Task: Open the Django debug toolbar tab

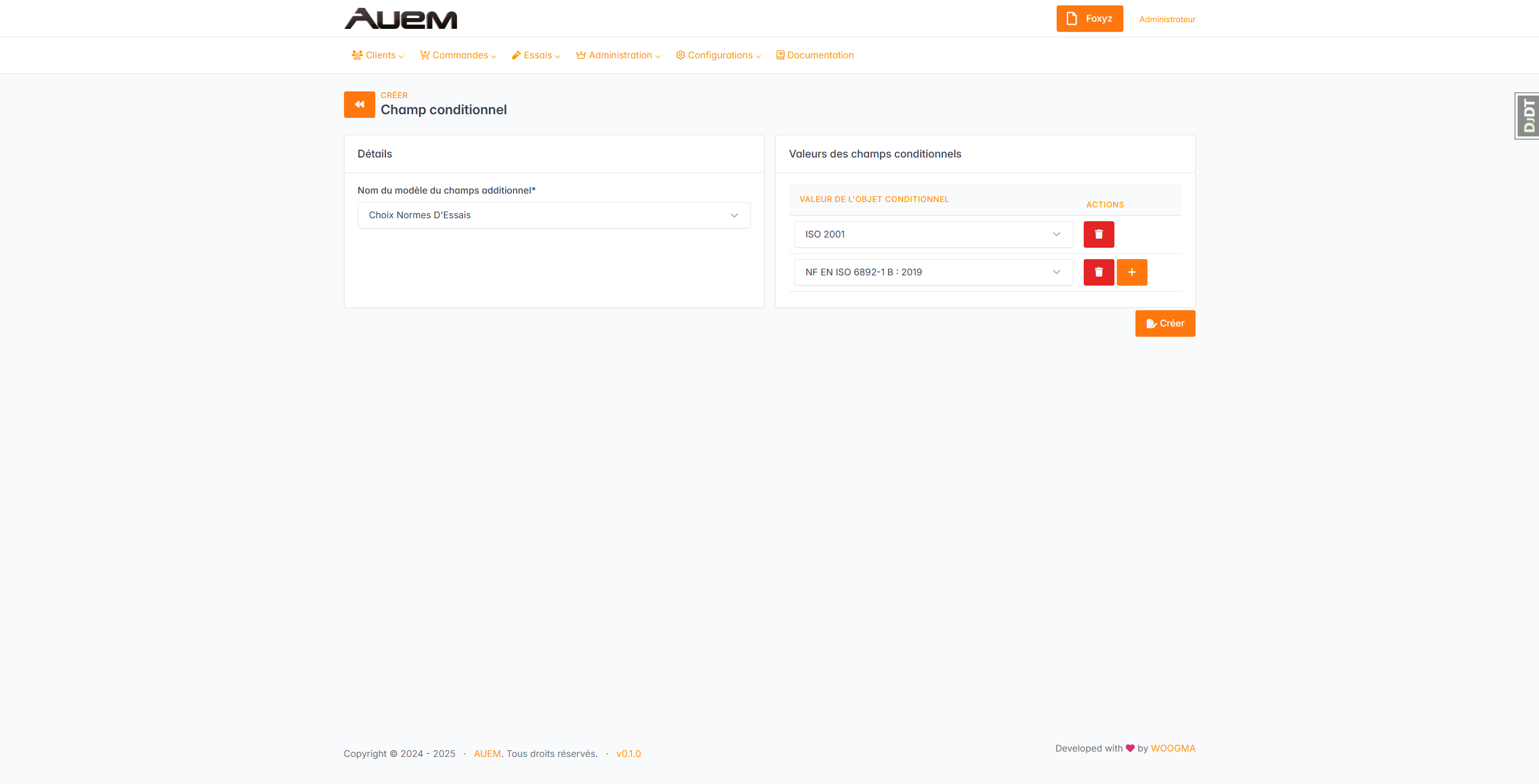Action: 1528,116
